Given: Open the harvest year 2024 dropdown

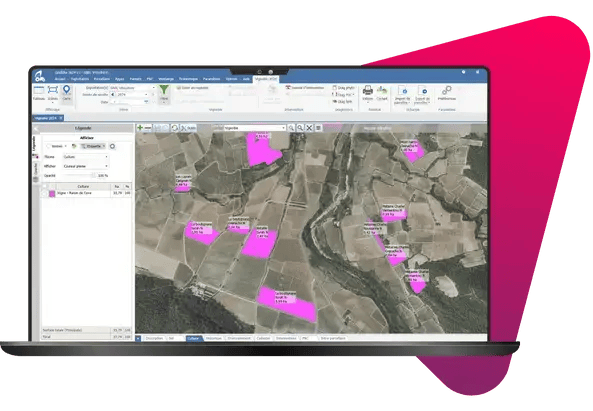Looking at the screenshot, I should tap(146, 95).
